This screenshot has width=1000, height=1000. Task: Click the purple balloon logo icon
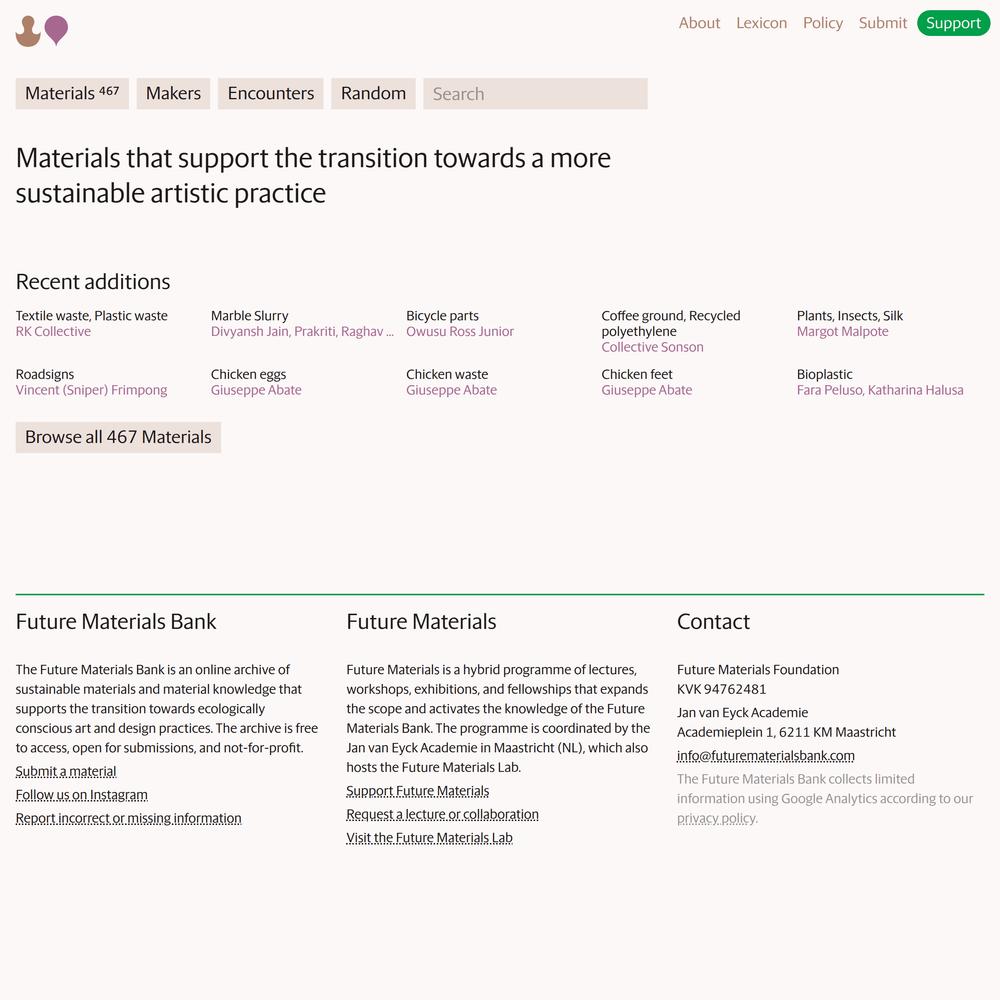point(56,30)
